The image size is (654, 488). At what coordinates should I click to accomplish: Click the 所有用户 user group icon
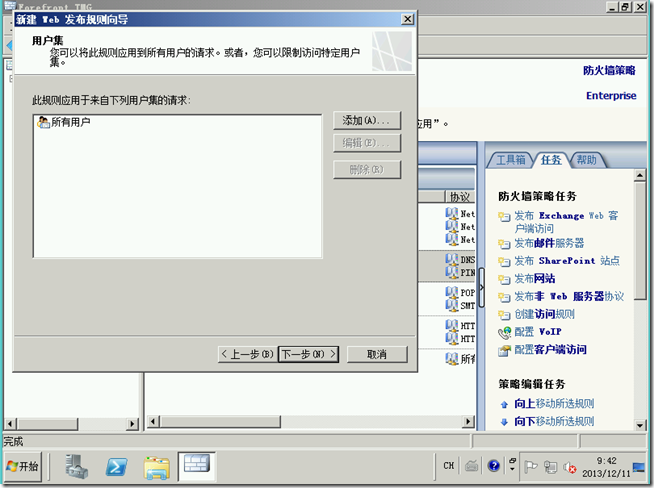[43, 122]
